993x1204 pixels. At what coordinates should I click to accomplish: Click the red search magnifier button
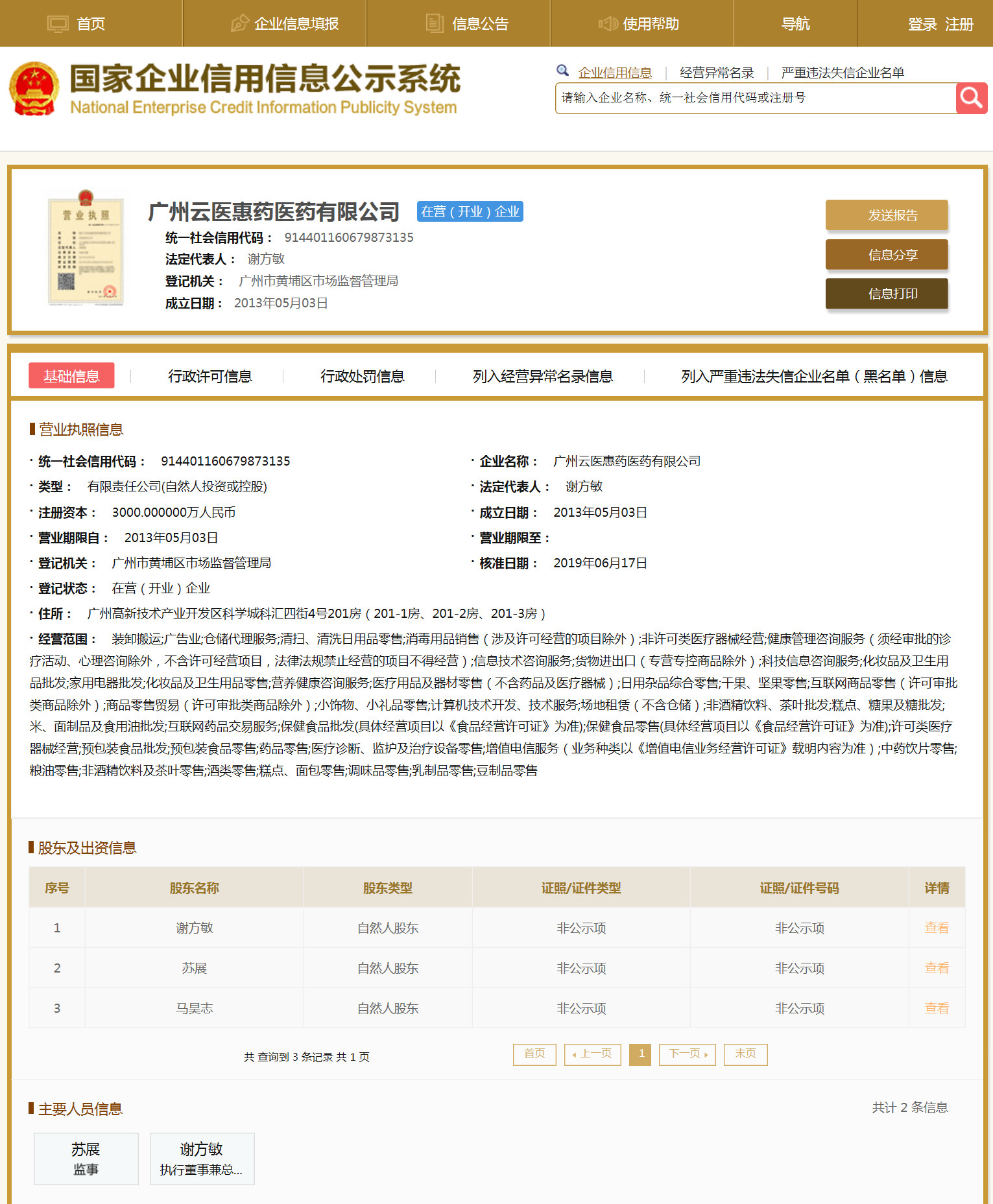click(x=971, y=98)
